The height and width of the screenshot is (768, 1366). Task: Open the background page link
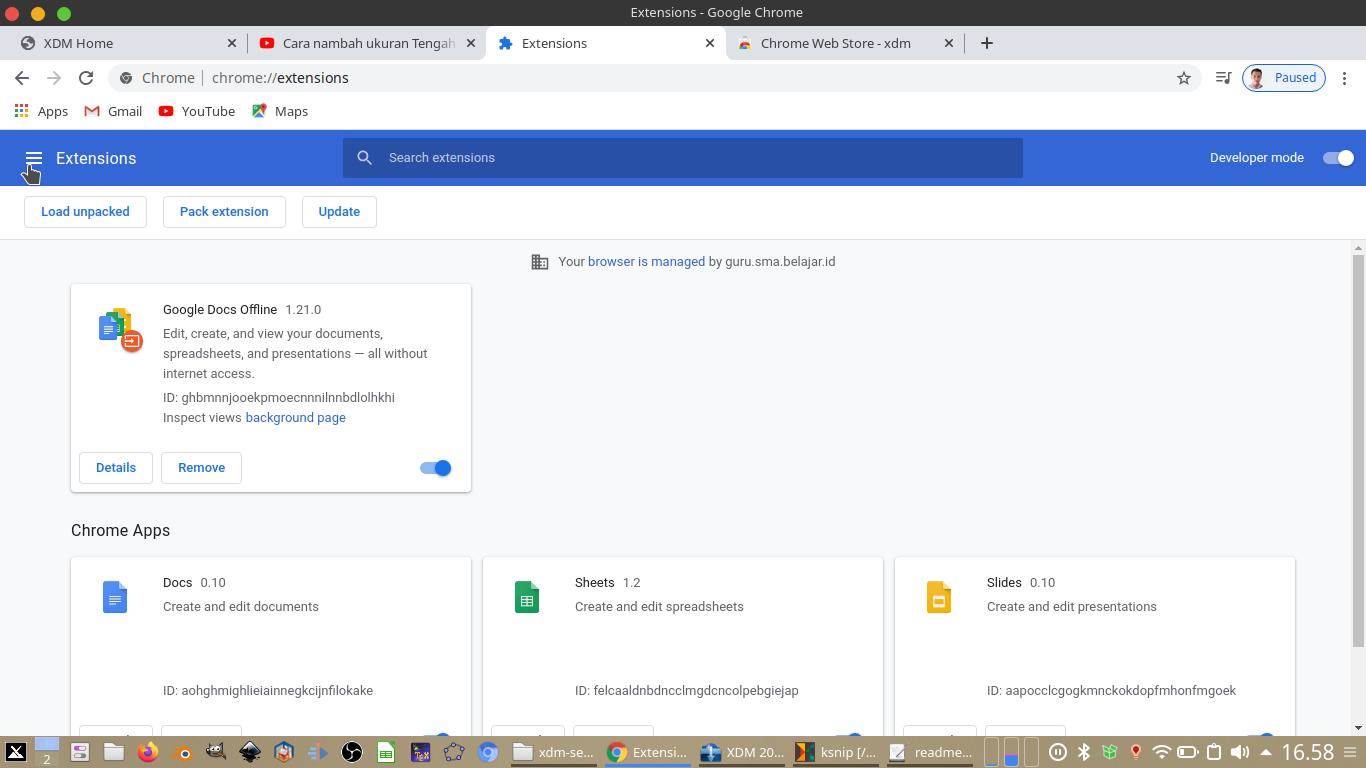coord(295,418)
